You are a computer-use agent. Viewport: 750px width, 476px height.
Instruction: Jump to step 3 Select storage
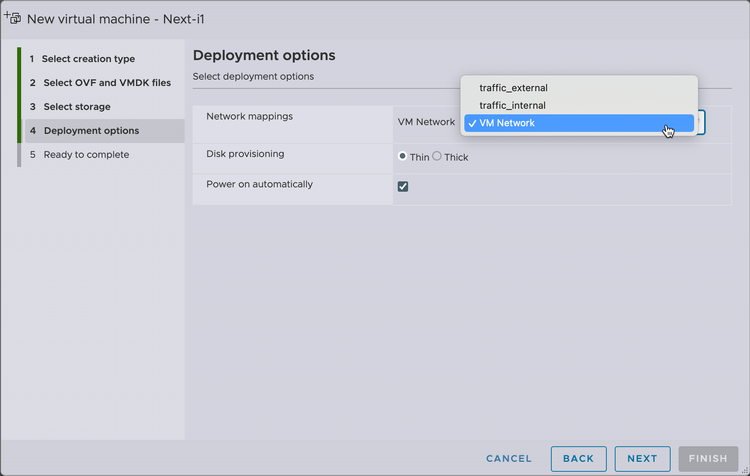coord(77,107)
